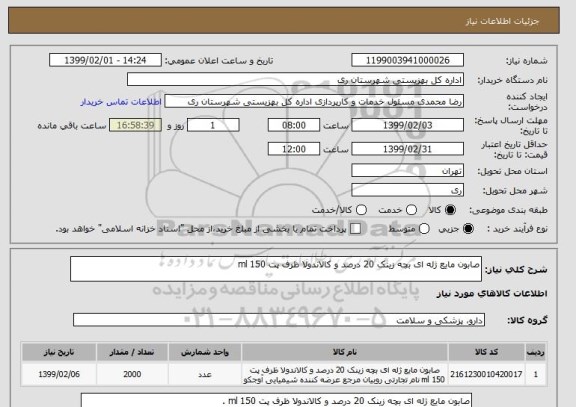Click the need date cell 1399/02/06

(x=59, y=374)
